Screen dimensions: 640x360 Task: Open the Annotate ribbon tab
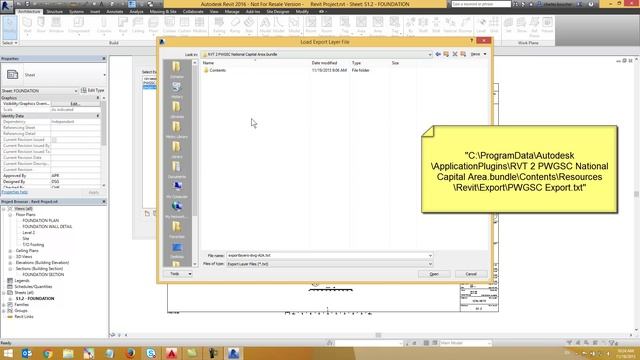coord(115,11)
